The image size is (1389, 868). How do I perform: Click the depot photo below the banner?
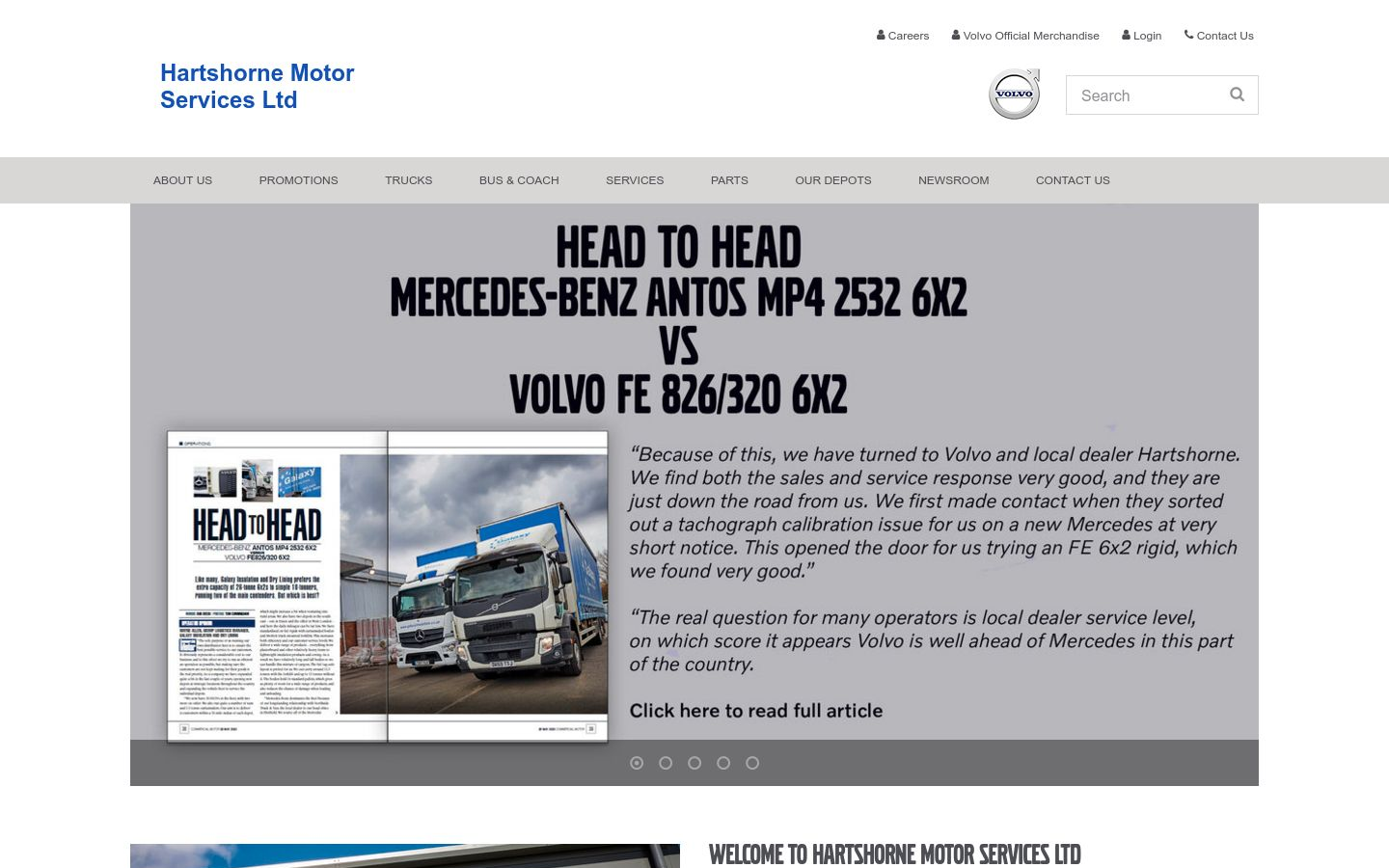405,856
